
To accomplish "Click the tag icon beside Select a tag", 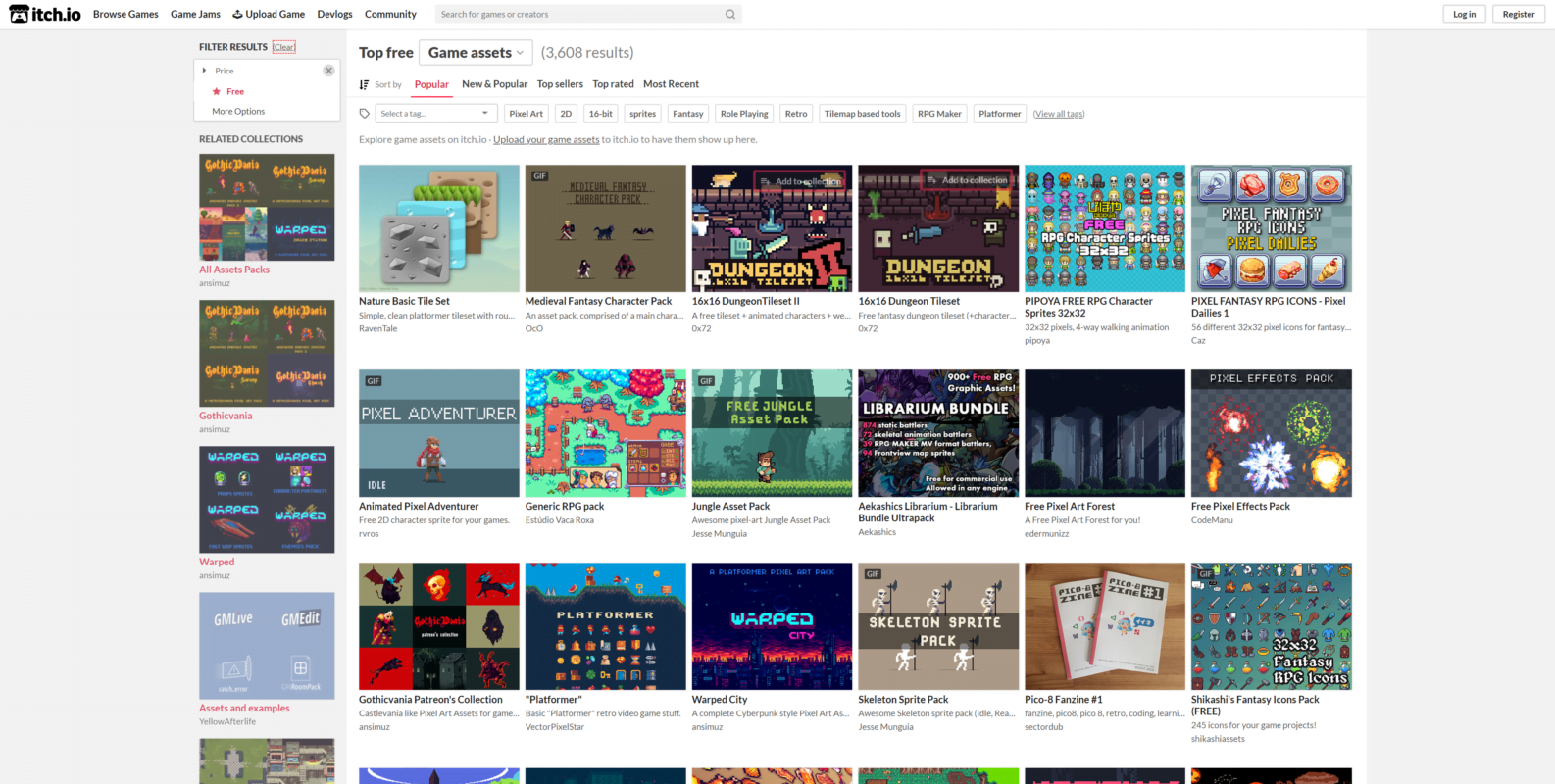I will point(365,114).
